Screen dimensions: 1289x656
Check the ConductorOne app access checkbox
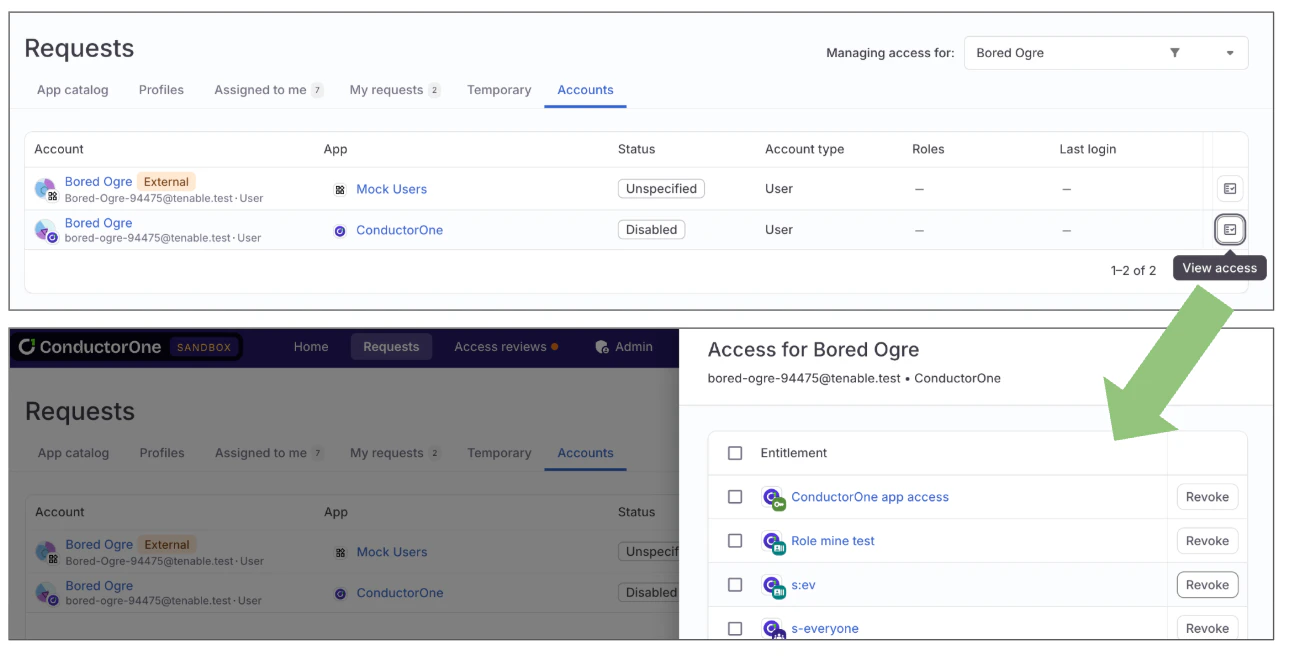pos(735,497)
